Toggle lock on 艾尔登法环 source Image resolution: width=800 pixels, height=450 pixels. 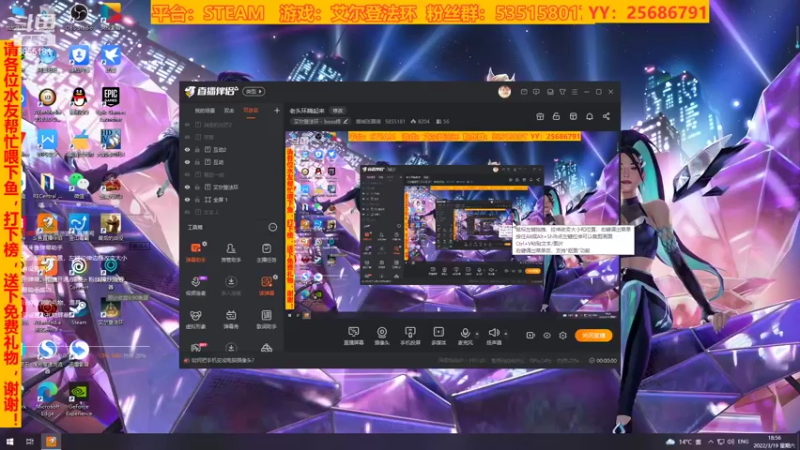pos(197,187)
